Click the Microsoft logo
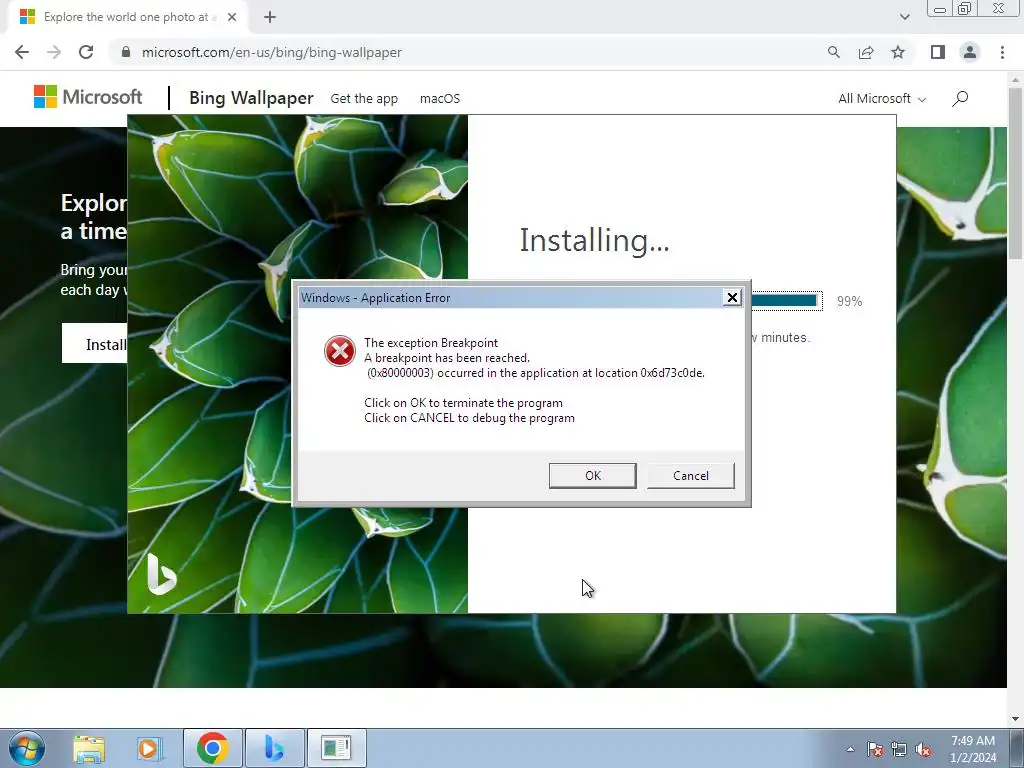 coord(88,97)
